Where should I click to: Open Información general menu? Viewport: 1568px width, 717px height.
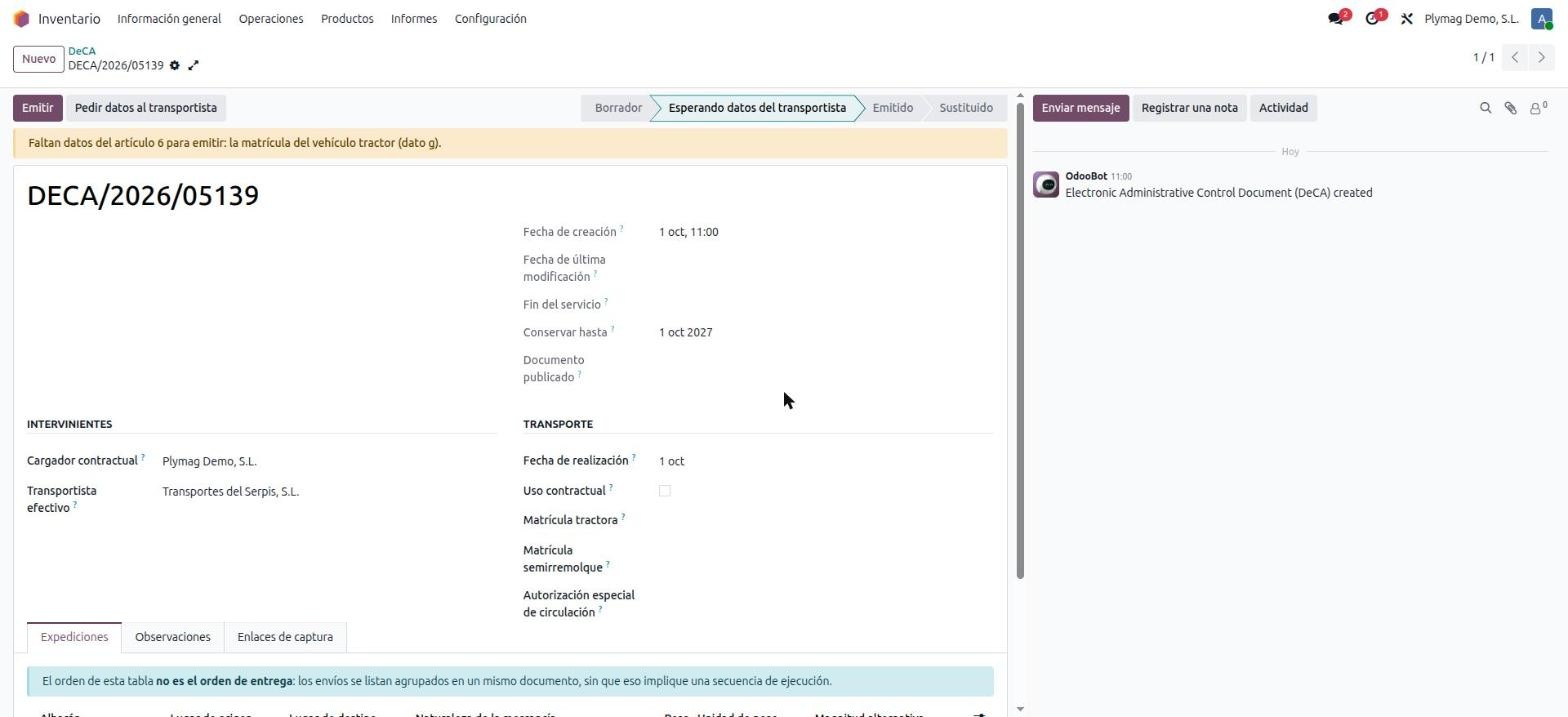coord(169,19)
